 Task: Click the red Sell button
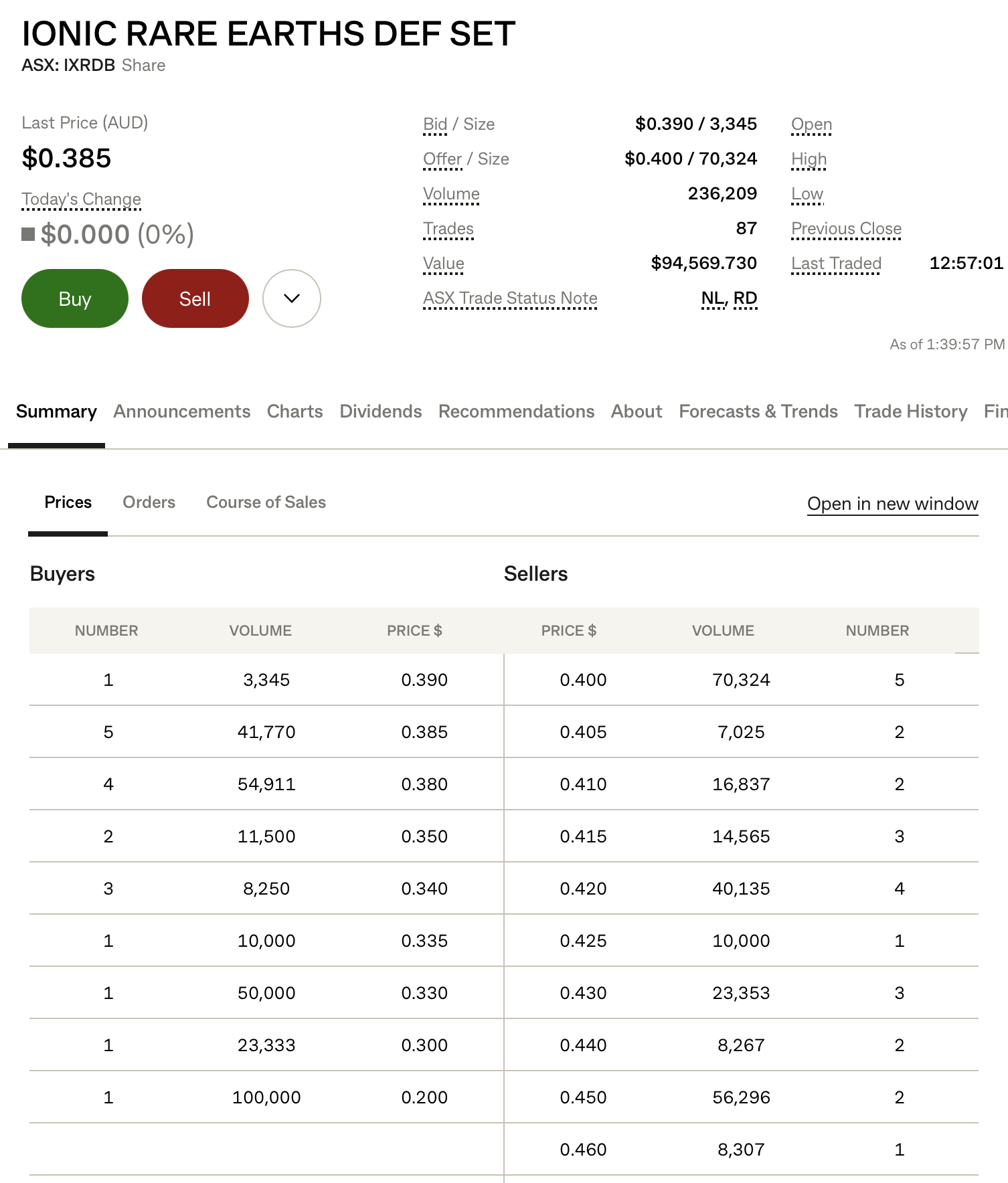click(x=195, y=298)
